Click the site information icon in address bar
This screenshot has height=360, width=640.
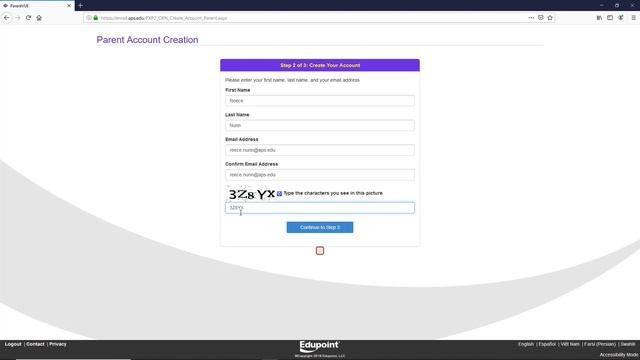pos(89,18)
